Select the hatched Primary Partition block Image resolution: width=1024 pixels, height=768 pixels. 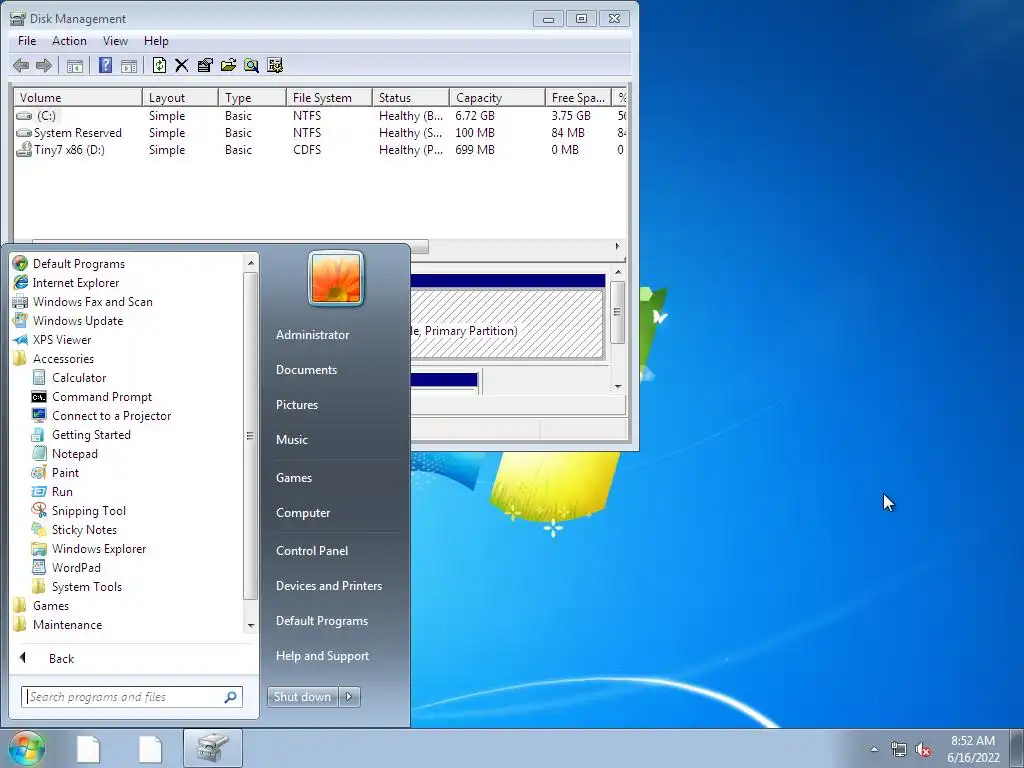507,324
